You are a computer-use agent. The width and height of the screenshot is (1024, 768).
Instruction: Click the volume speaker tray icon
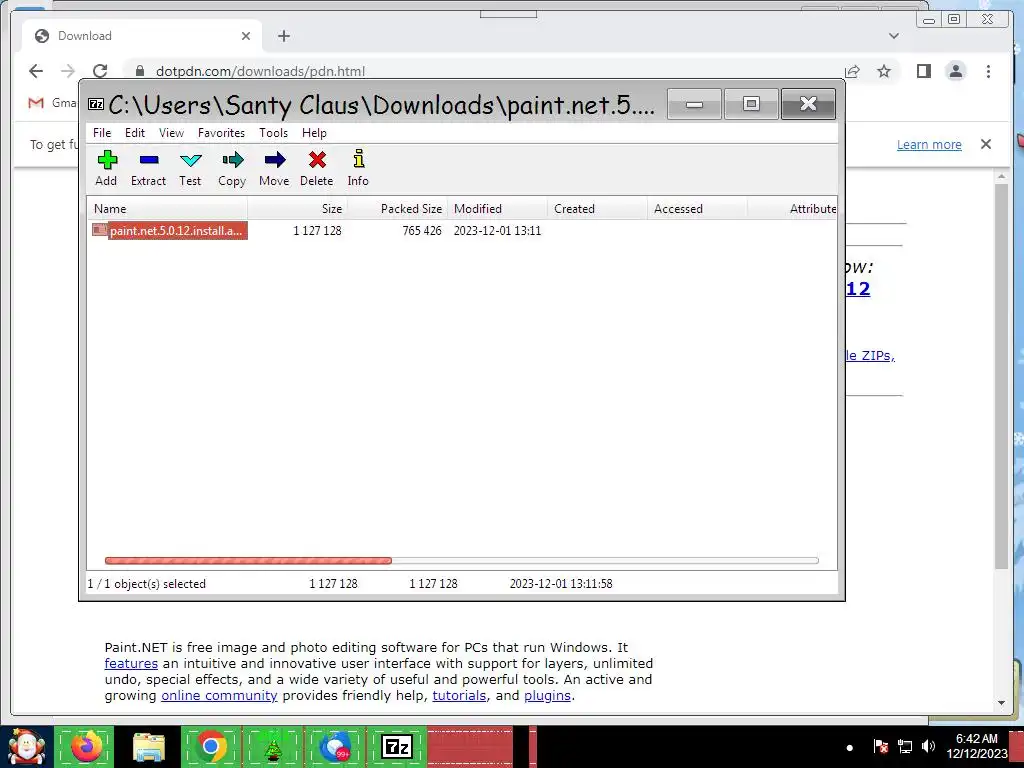[929, 746]
